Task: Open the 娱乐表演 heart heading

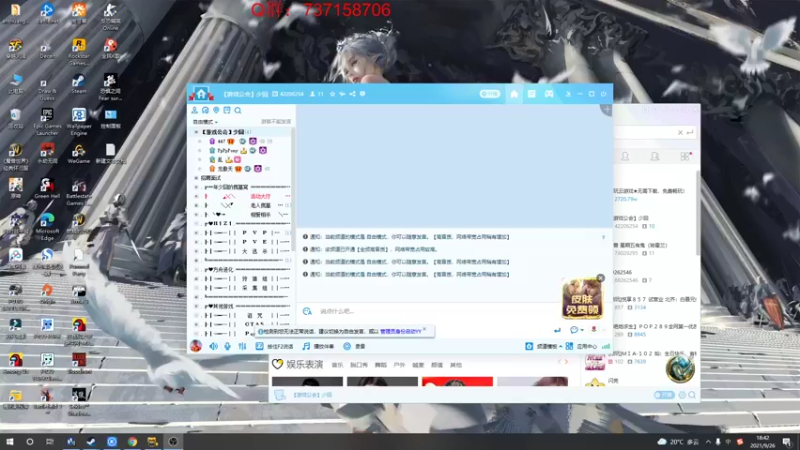Action: point(298,364)
